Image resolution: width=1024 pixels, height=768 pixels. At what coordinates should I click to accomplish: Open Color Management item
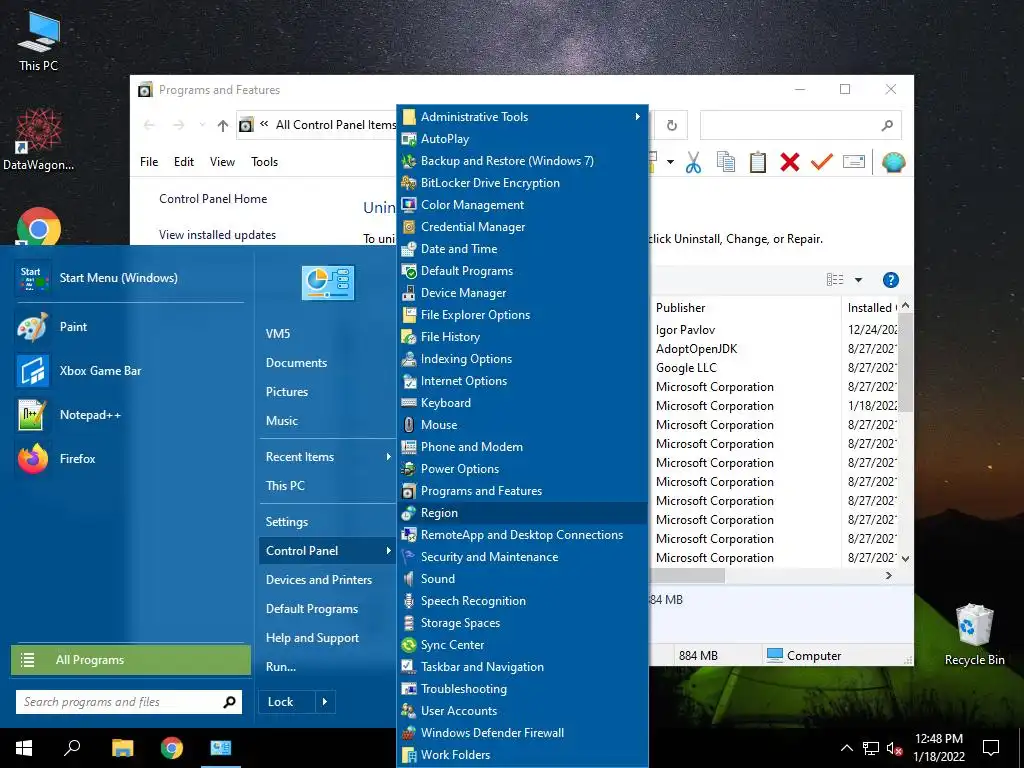(x=522, y=204)
